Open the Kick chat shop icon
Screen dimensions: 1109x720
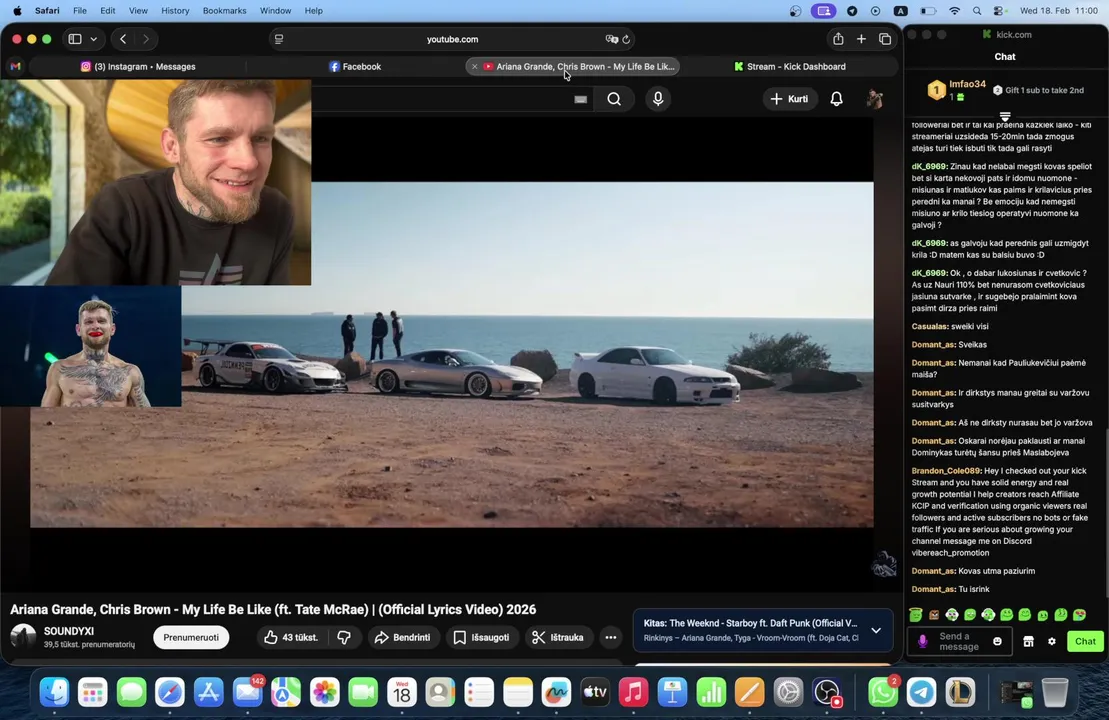click(x=1028, y=641)
